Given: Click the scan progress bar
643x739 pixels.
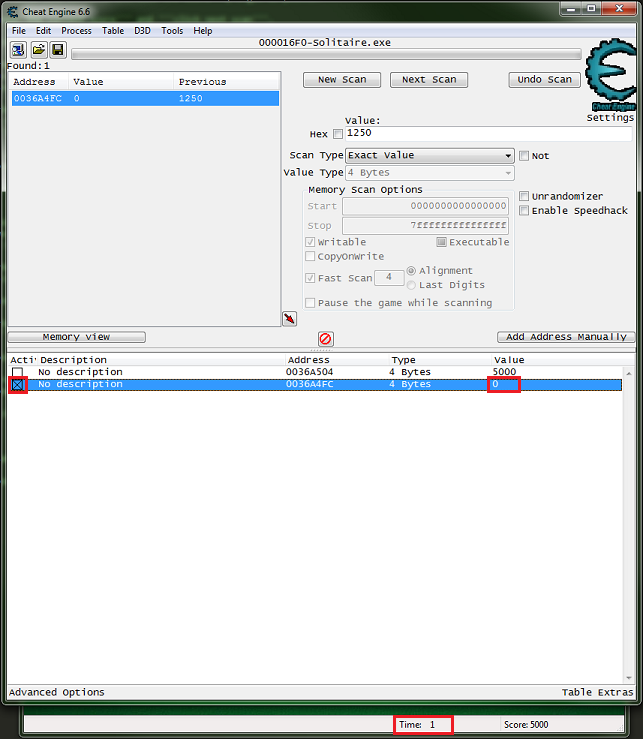Looking at the screenshot, I should coord(325,54).
